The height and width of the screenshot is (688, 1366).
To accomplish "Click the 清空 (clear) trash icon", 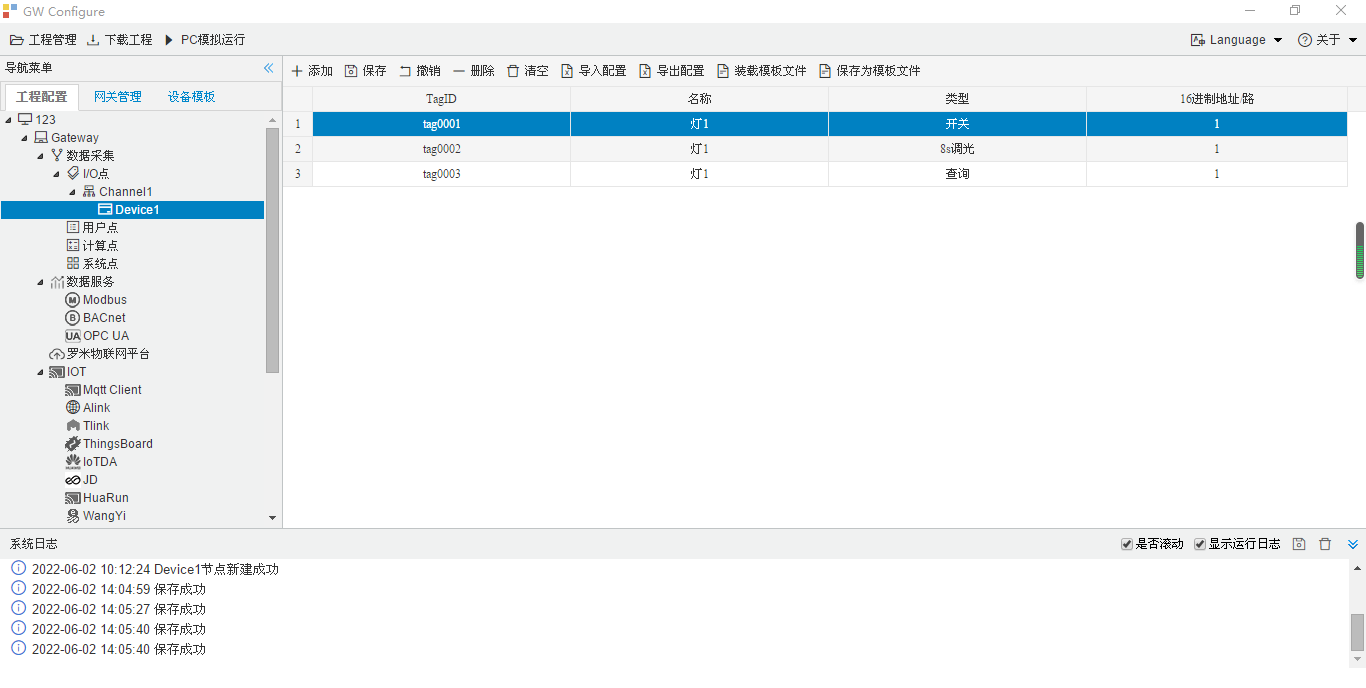I will tap(513, 71).
